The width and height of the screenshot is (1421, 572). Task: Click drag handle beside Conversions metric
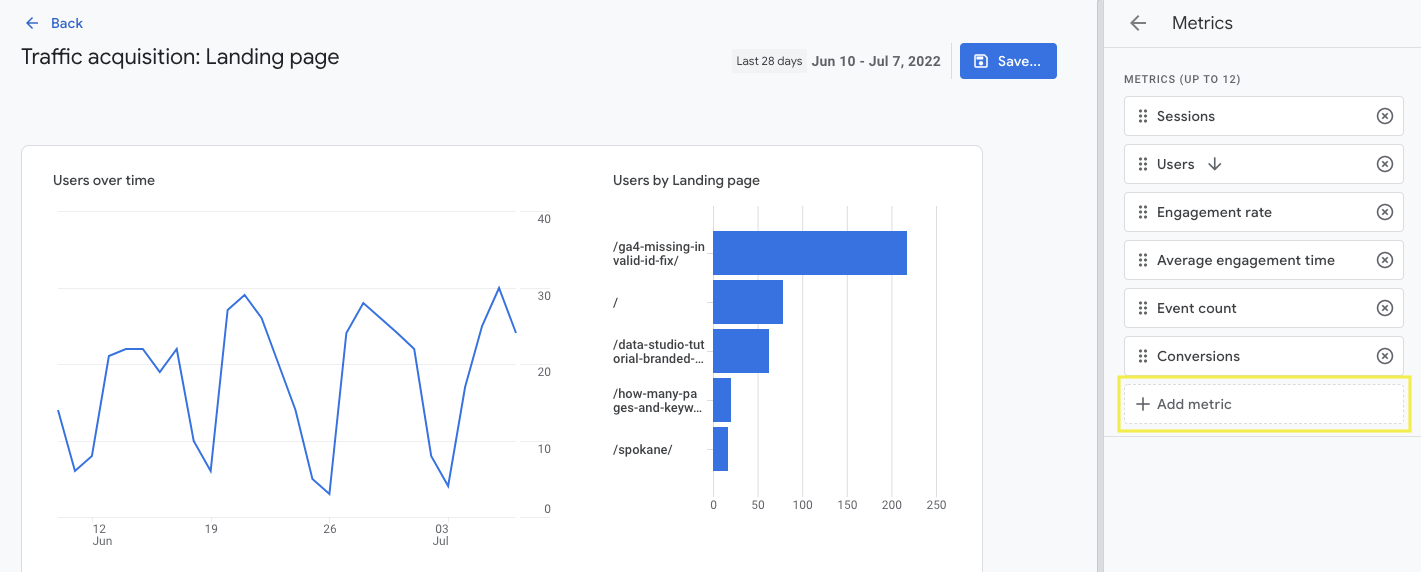point(1143,356)
